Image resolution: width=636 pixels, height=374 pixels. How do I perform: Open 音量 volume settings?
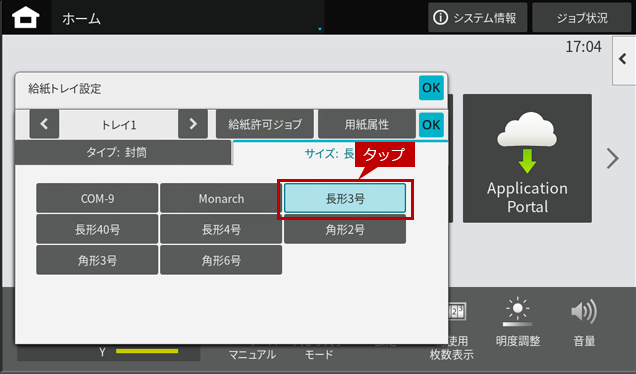click(x=584, y=322)
